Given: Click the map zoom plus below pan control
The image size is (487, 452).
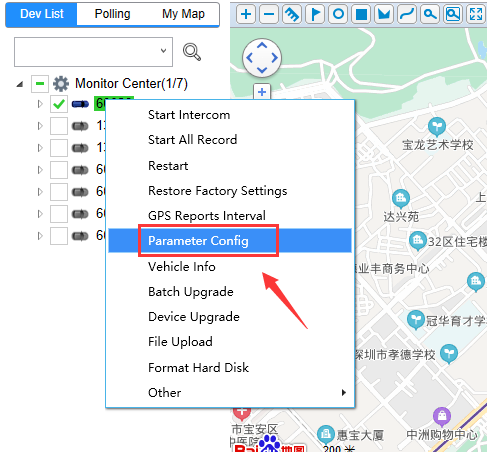Looking at the screenshot, I should tap(262, 92).
